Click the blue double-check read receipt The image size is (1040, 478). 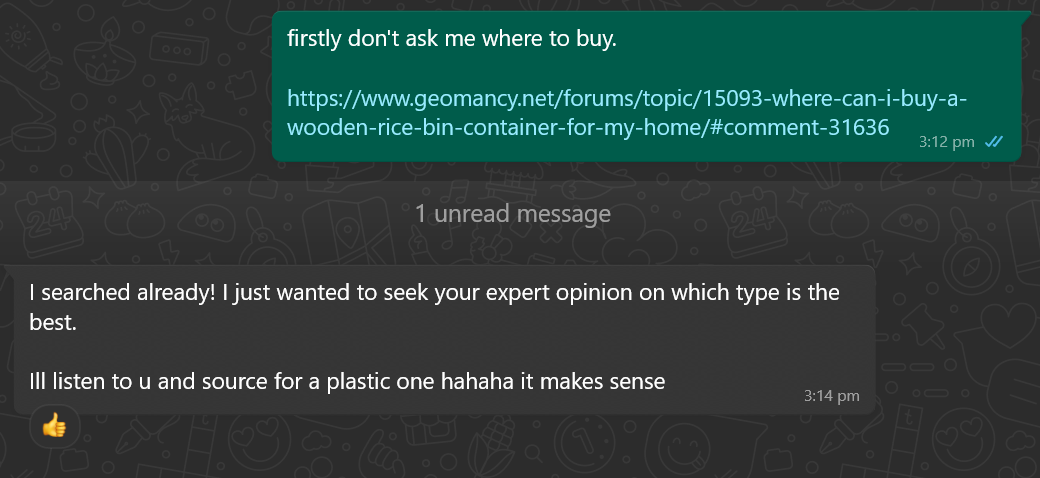(x=993, y=142)
